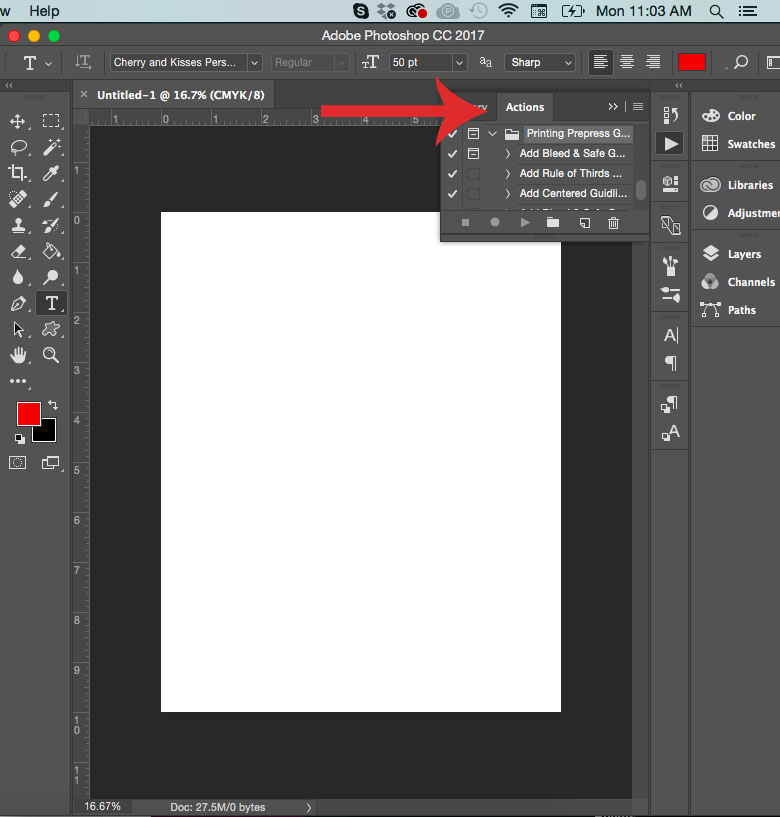The height and width of the screenshot is (817, 780).
Task: Open the Help menu
Action: (x=44, y=11)
